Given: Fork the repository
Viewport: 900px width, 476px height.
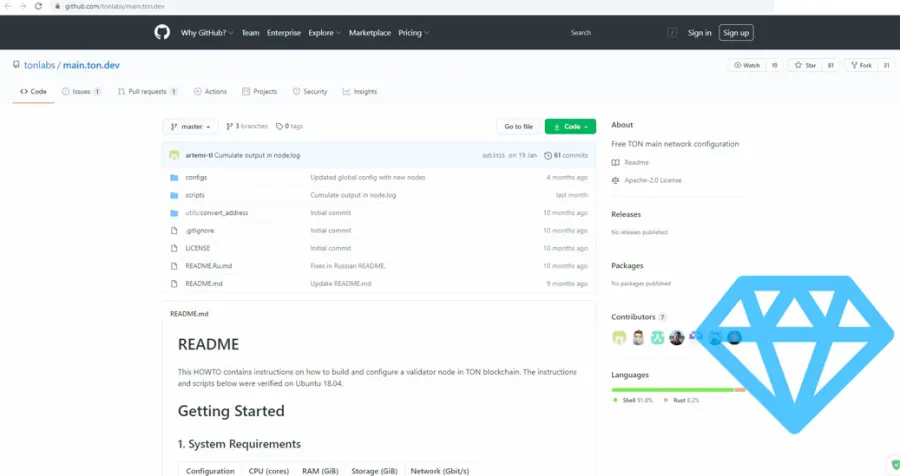Looking at the screenshot, I should tap(861, 65).
